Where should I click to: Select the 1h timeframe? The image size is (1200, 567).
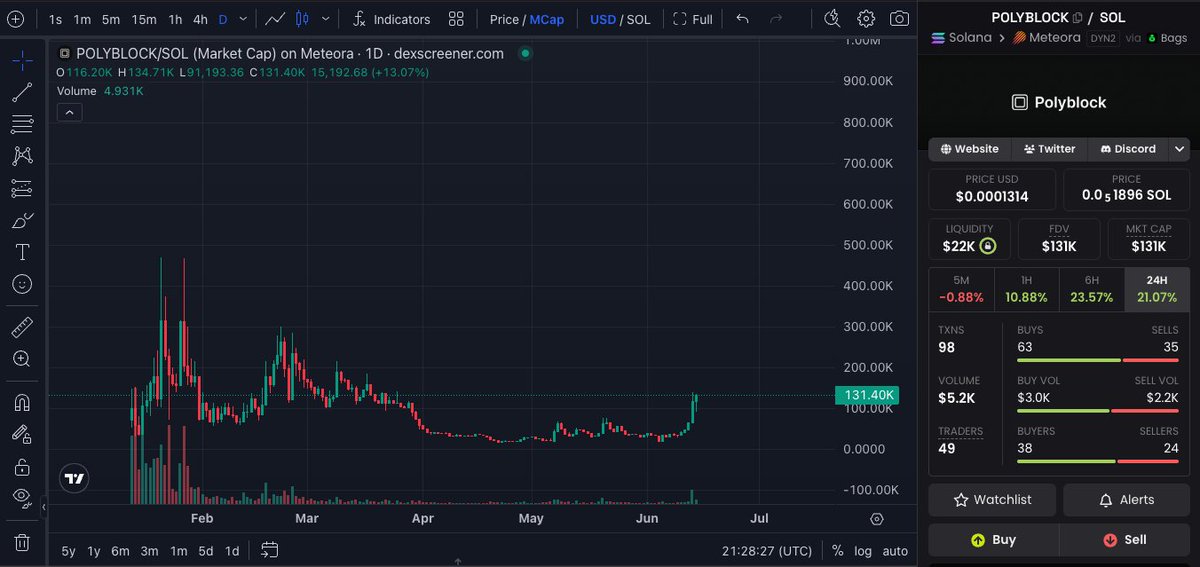[x=175, y=19]
